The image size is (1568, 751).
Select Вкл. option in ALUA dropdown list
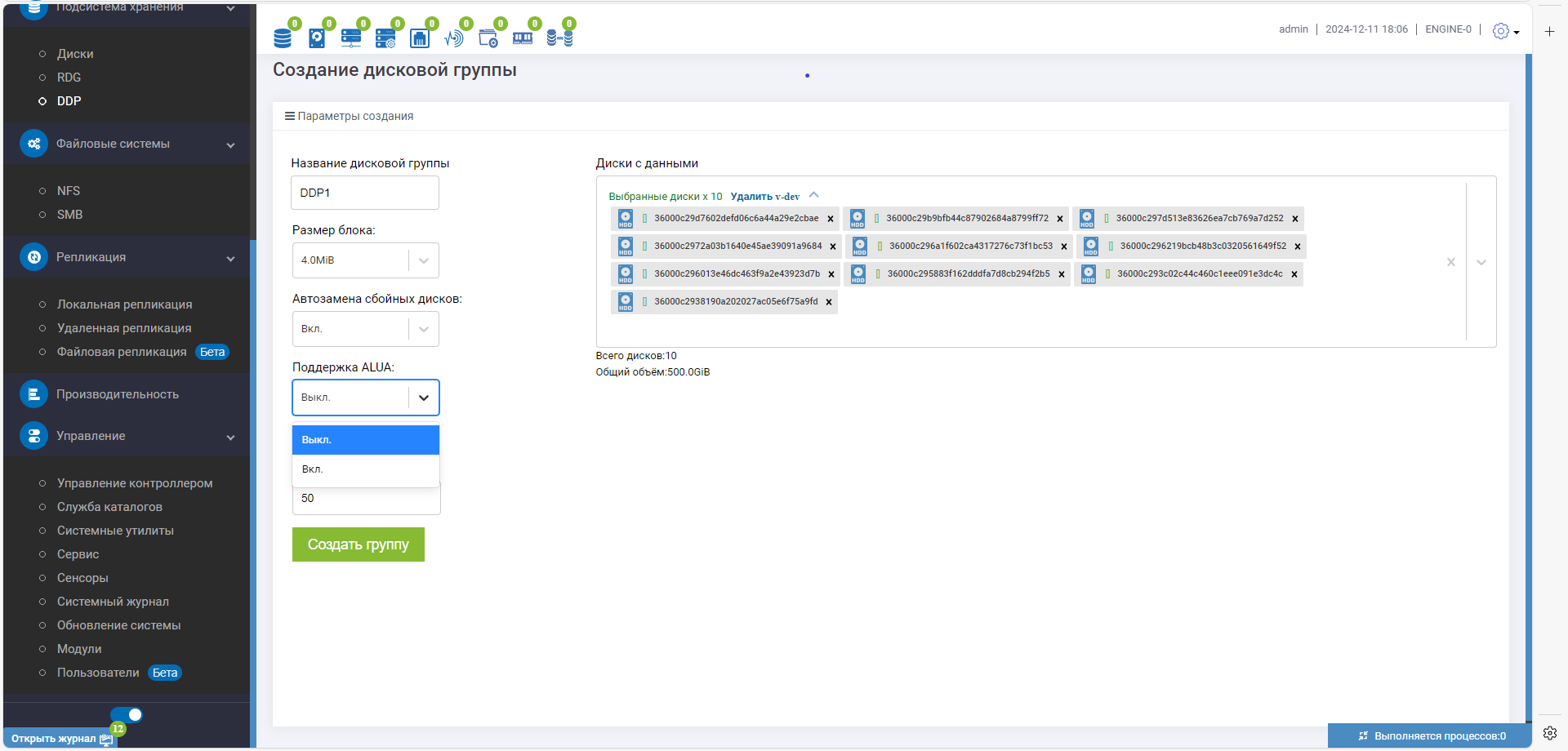[365, 469]
